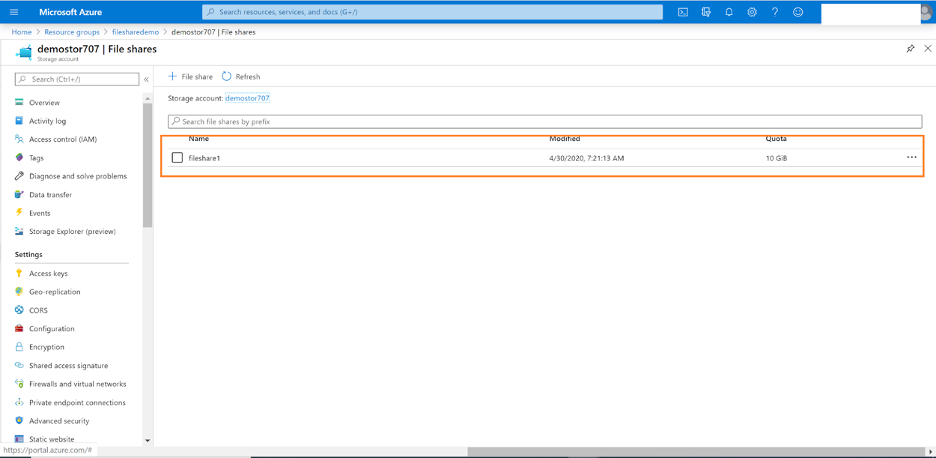Viewport: 936px width, 458px height.
Task: Click the add File share button
Action: tap(191, 76)
